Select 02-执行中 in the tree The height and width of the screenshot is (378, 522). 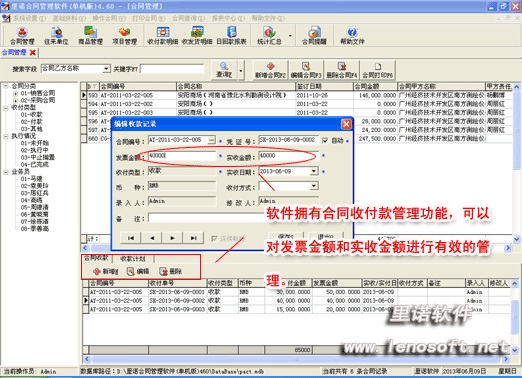[x=35, y=150]
